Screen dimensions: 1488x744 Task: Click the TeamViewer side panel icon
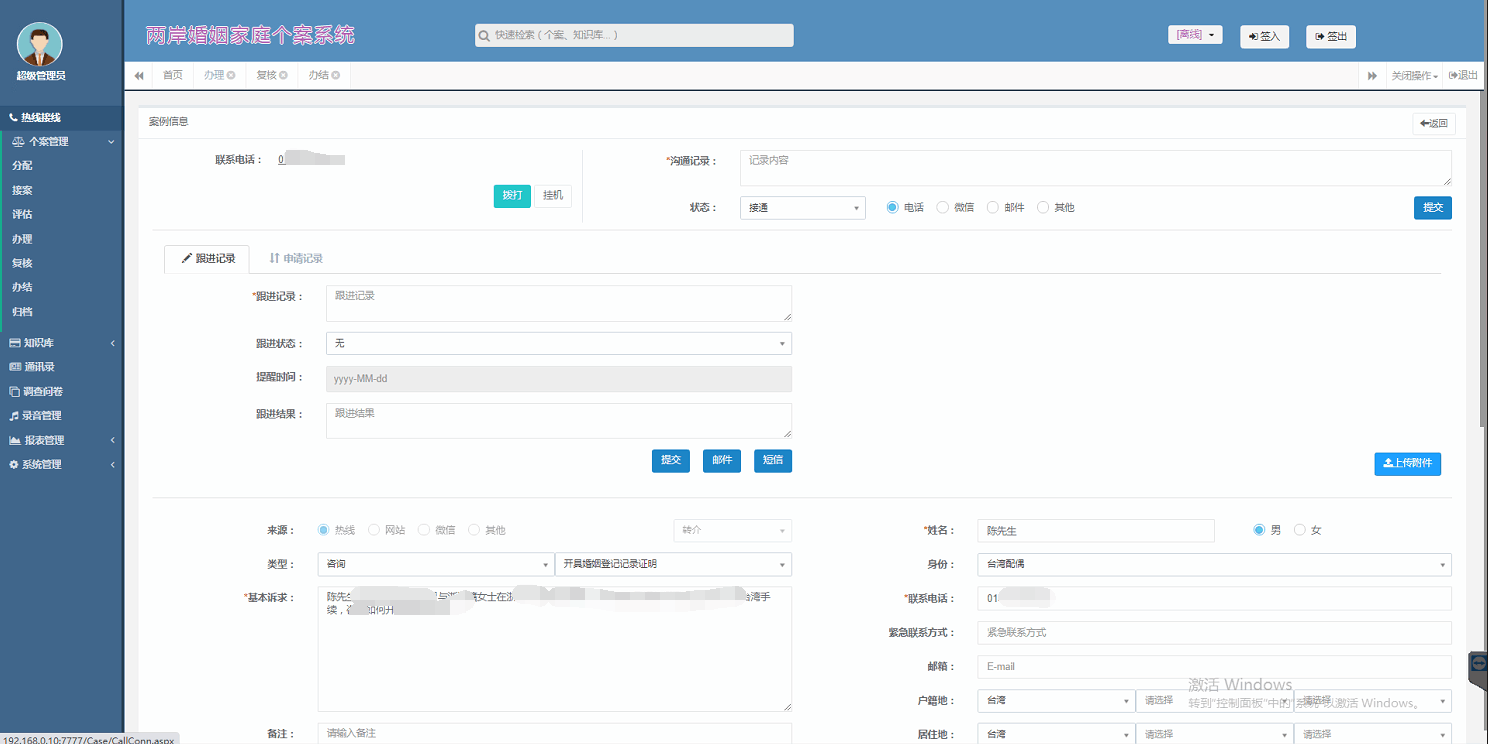tap(1478, 664)
